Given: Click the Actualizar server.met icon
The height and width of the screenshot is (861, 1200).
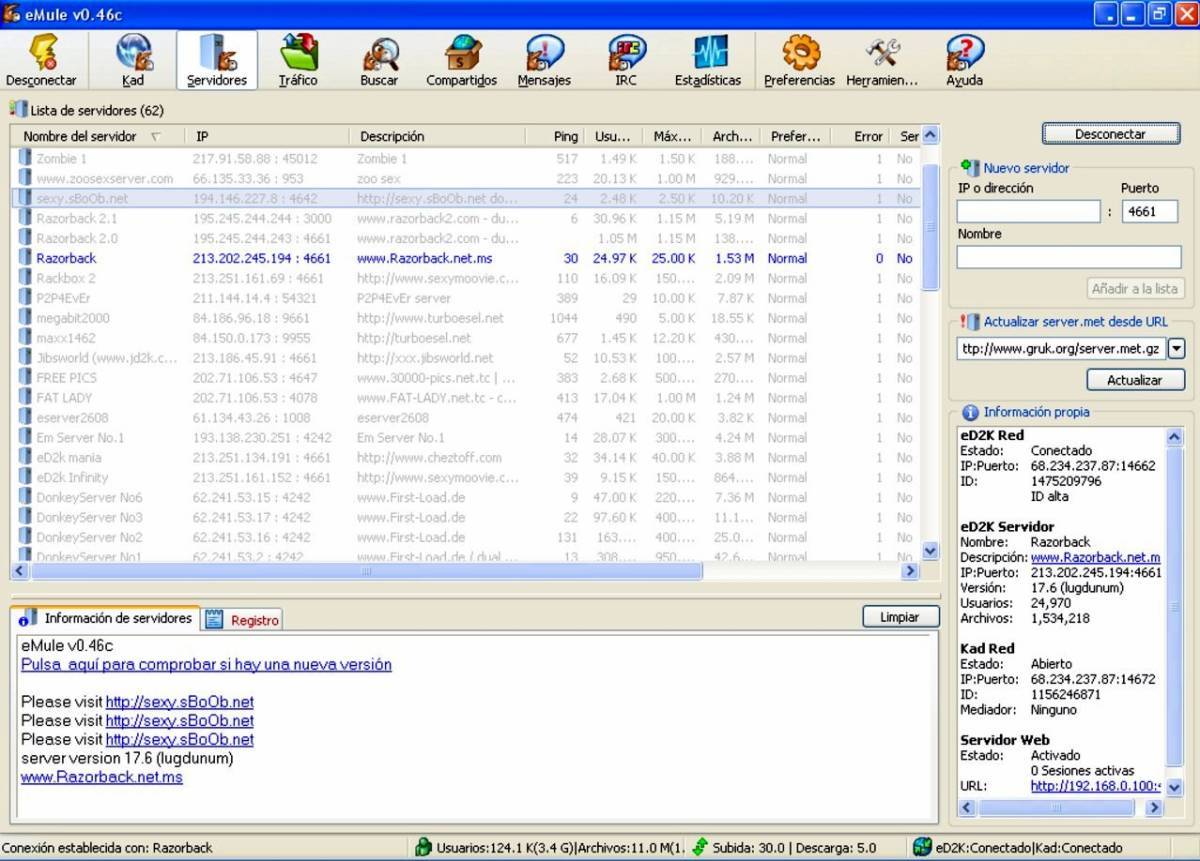Looking at the screenshot, I should tap(970, 322).
